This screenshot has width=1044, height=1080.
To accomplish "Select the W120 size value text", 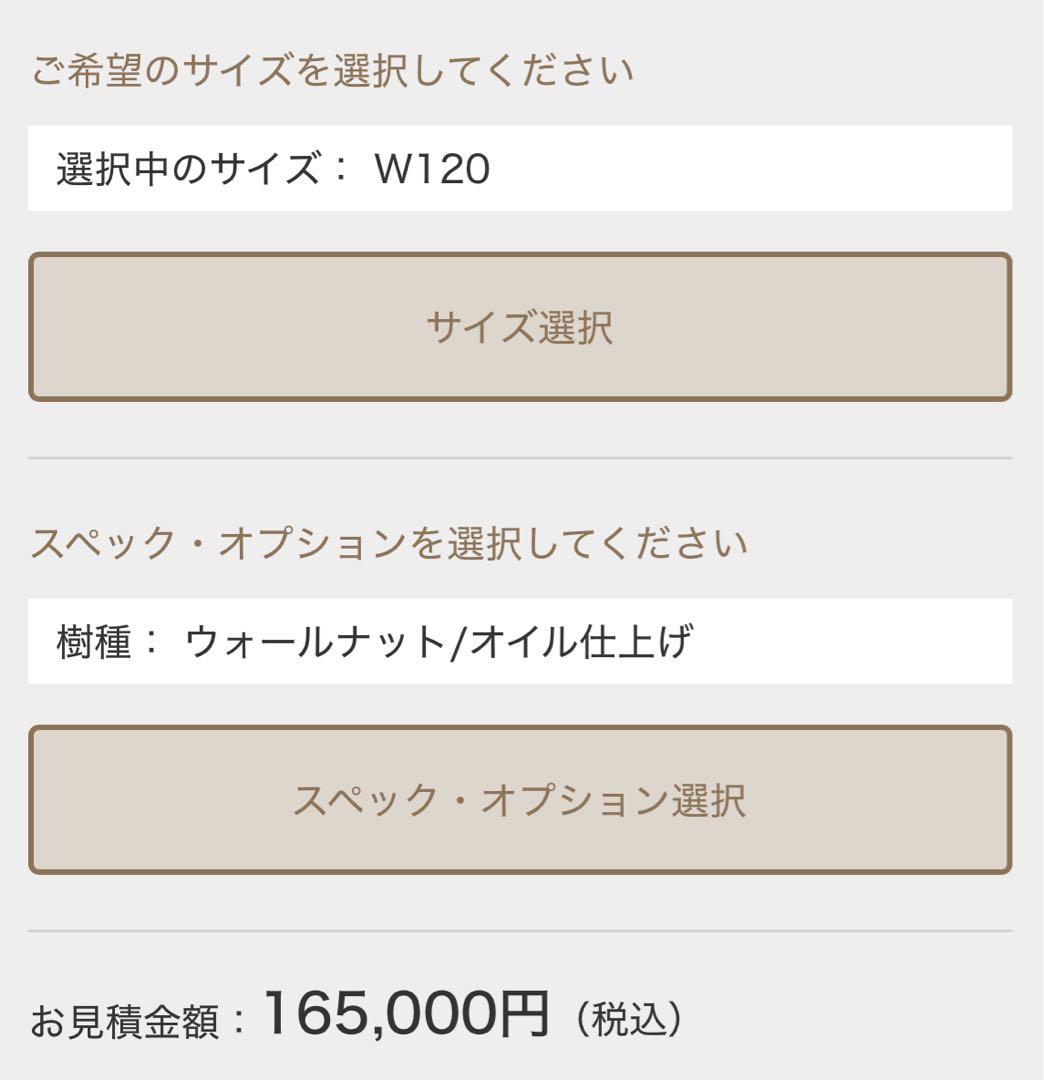I will click(432, 169).
